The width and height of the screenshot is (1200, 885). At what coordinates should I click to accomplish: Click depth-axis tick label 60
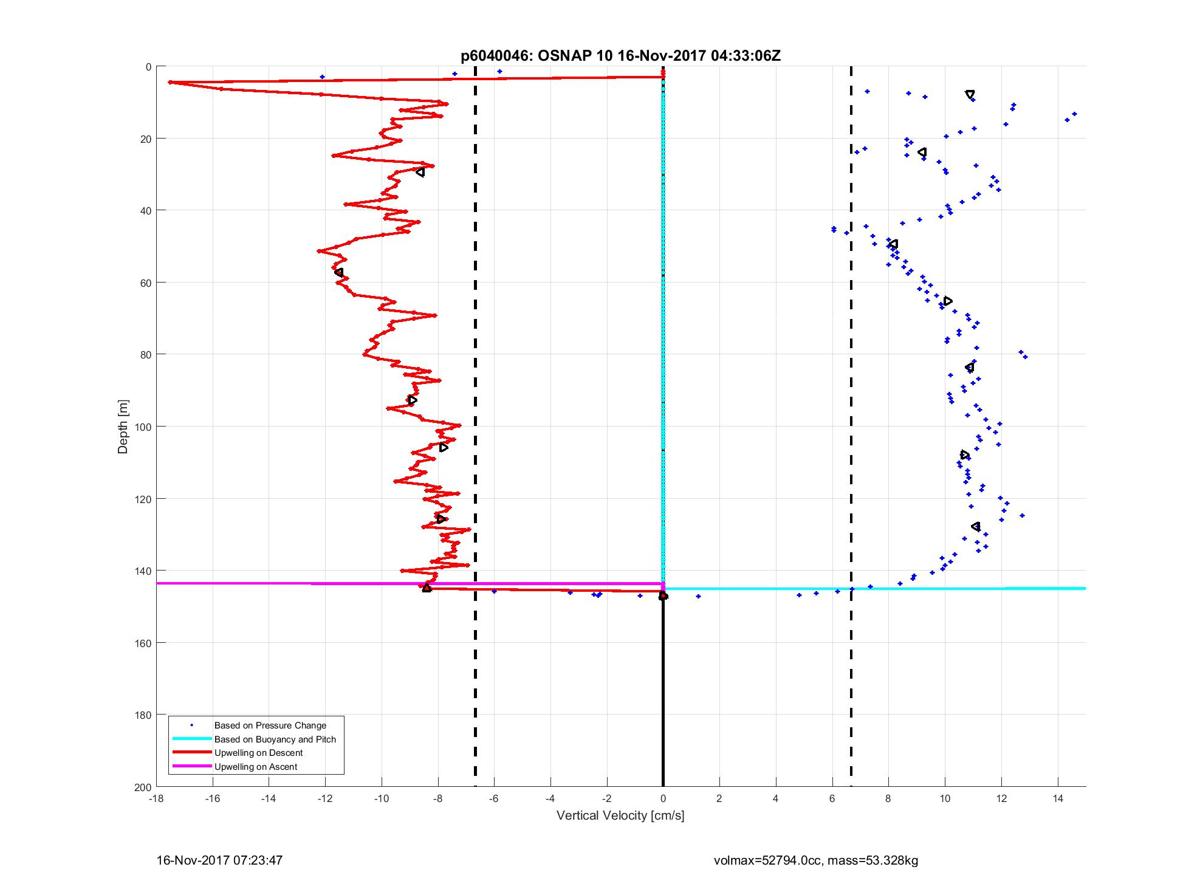click(x=145, y=283)
